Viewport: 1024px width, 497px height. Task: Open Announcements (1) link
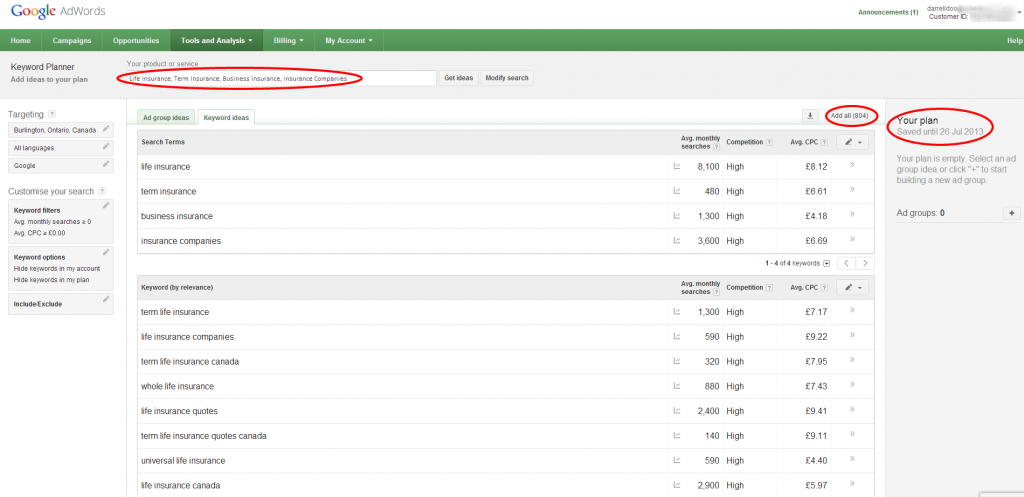coord(888,12)
